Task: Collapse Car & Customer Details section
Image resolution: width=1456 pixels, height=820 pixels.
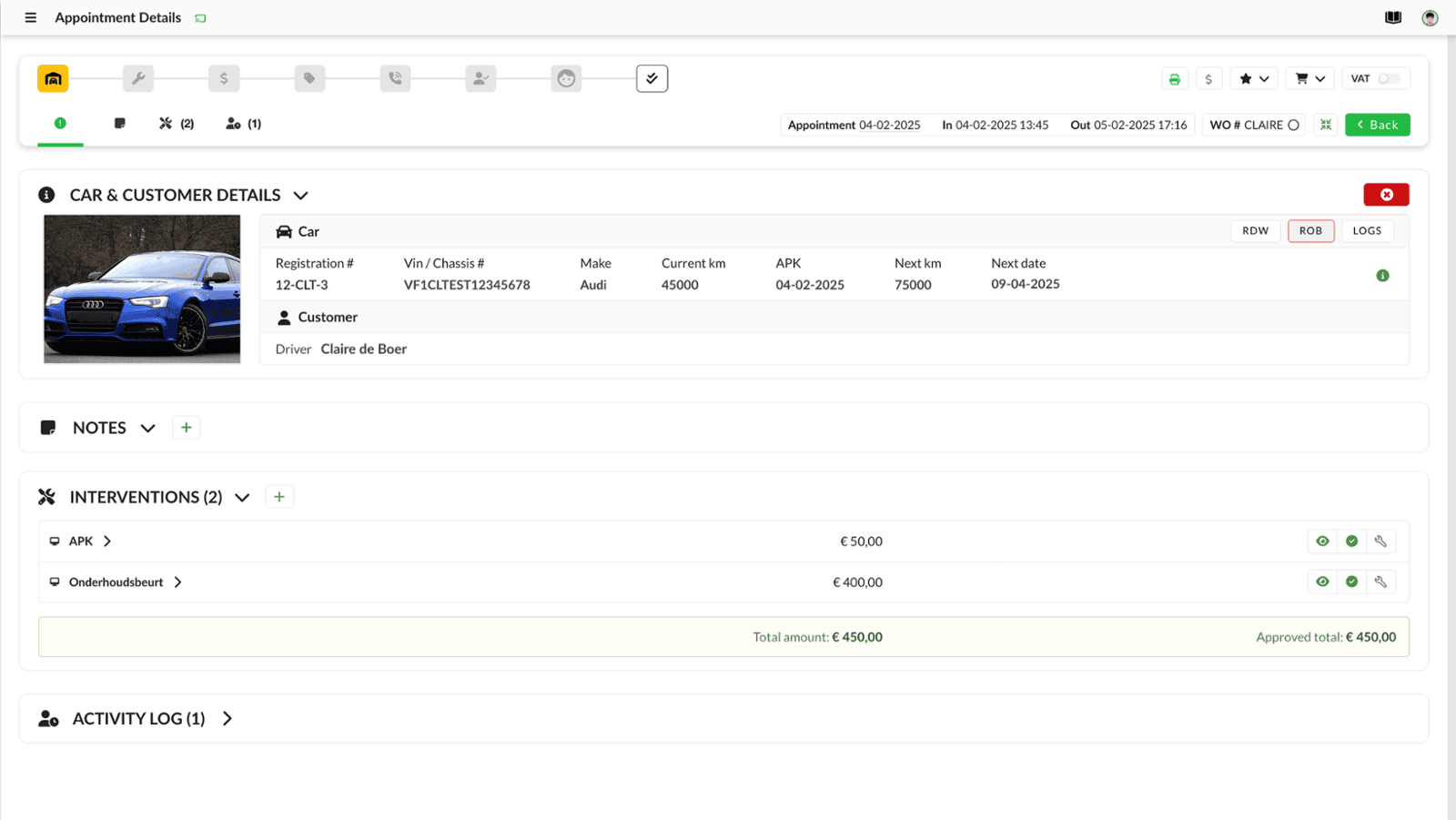Action: 301,196
